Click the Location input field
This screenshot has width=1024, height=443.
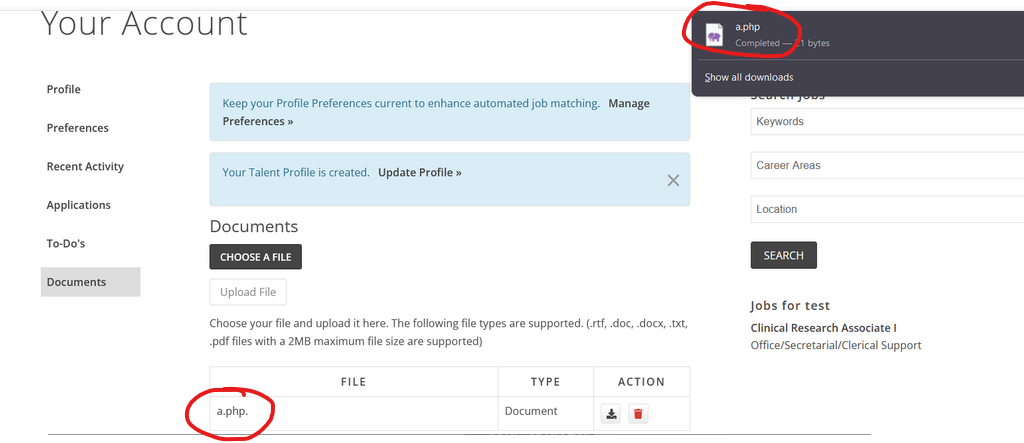pyautogui.click(x=885, y=209)
